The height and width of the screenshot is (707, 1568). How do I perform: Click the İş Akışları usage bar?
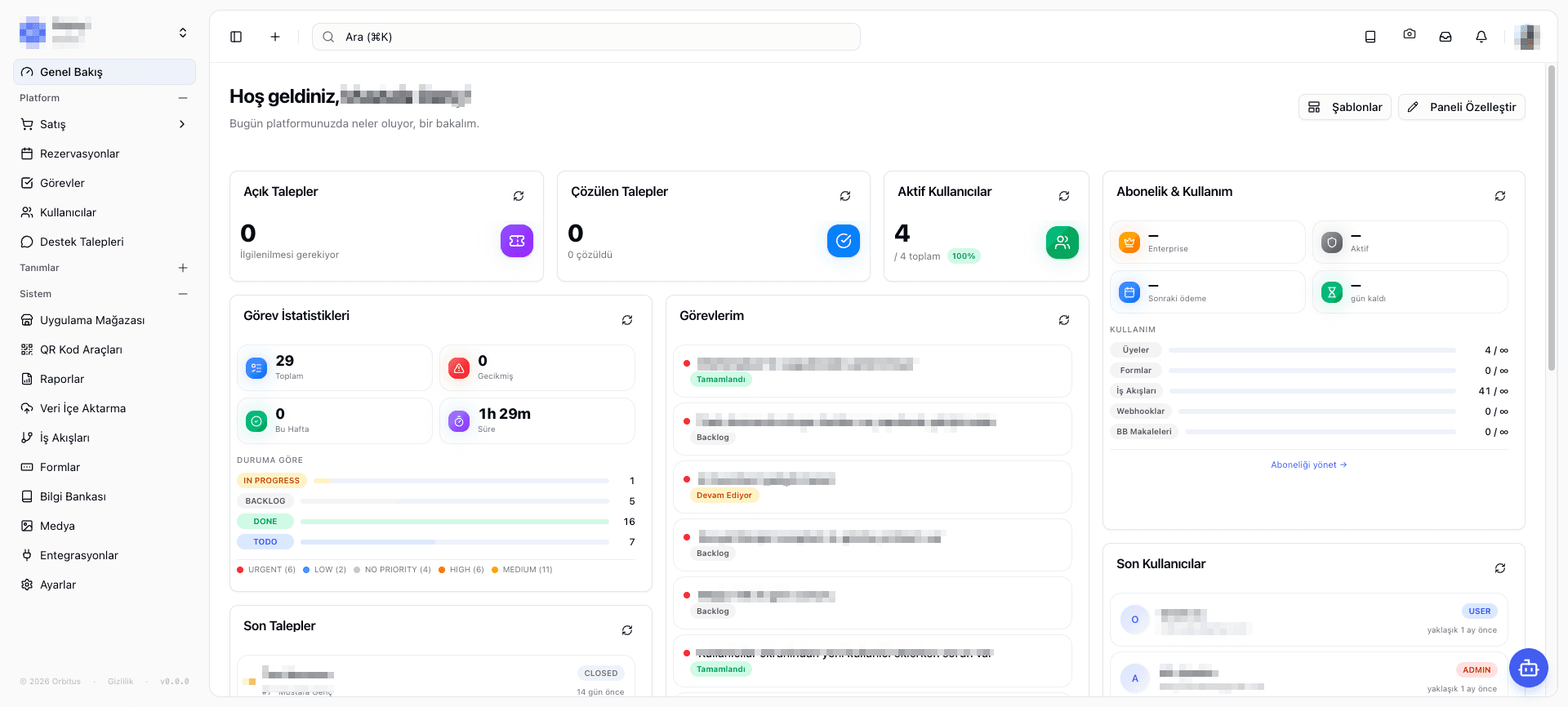point(1312,391)
